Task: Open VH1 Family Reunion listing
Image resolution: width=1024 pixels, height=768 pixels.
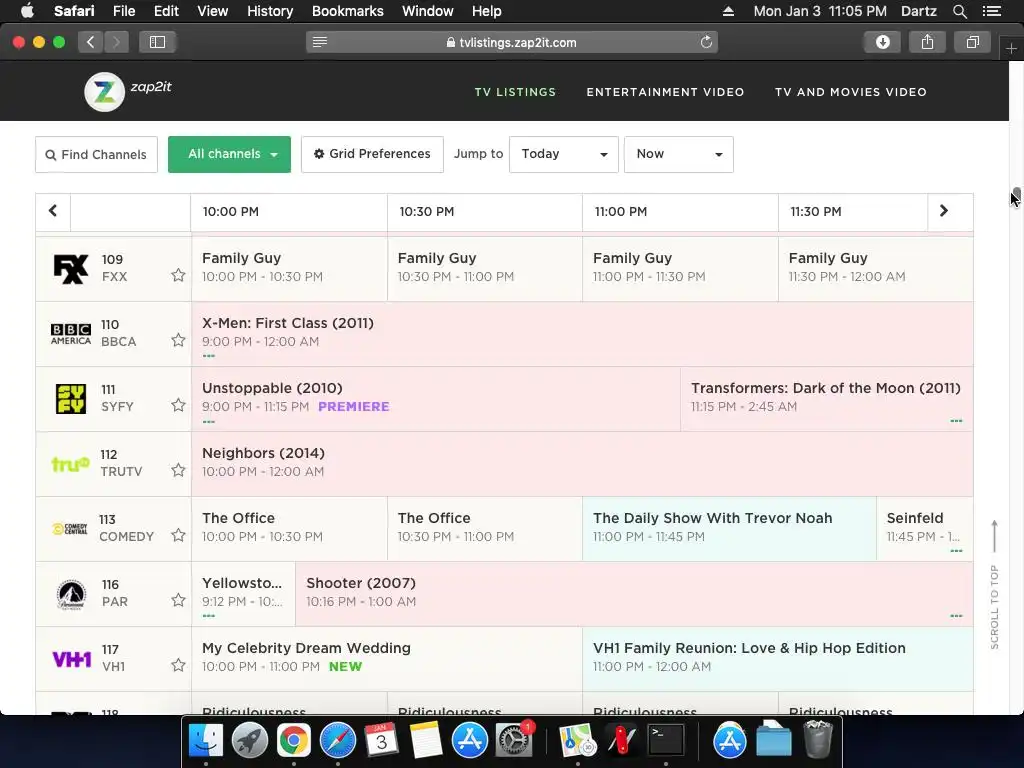Action: pyautogui.click(x=778, y=659)
